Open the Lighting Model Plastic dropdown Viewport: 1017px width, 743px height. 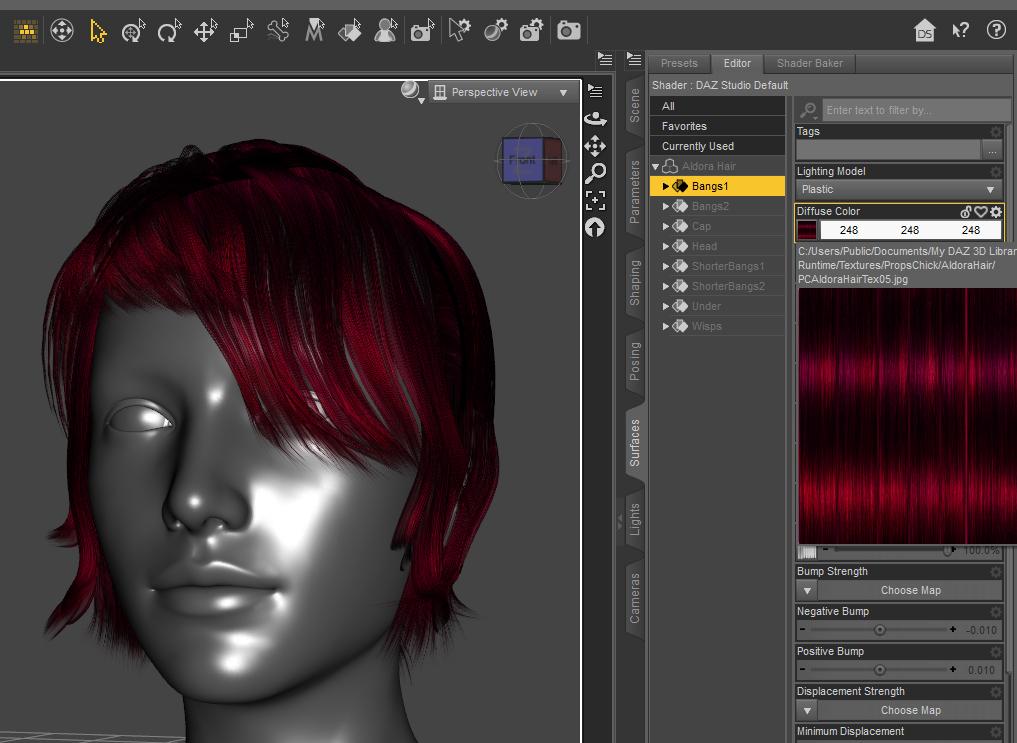[898, 189]
